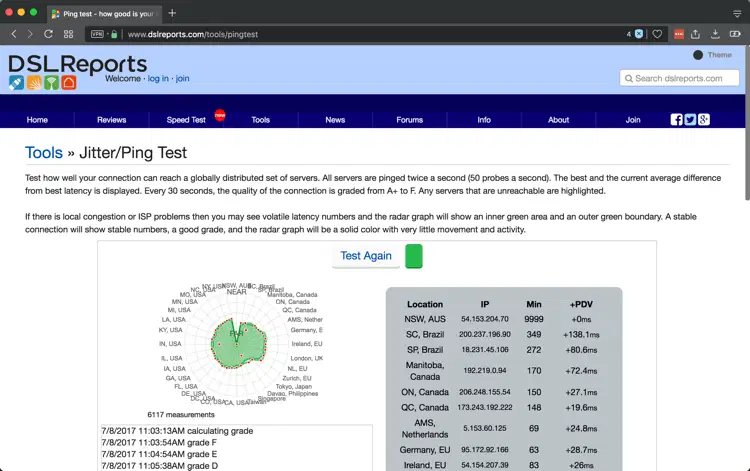Image resolution: width=750 pixels, height=471 pixels.
Task: Open the Google Plus icon in nav bar
Action: coord(704,120)
